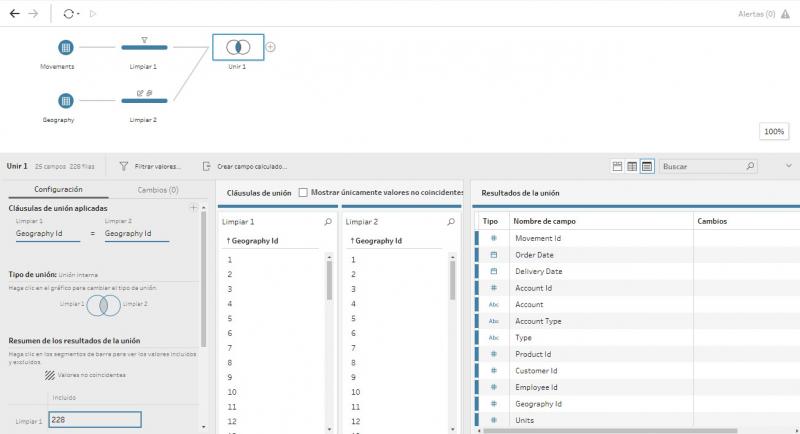Open the Configuración tab
The width and height of the screenshot is (800, 434).
point(58,189)
